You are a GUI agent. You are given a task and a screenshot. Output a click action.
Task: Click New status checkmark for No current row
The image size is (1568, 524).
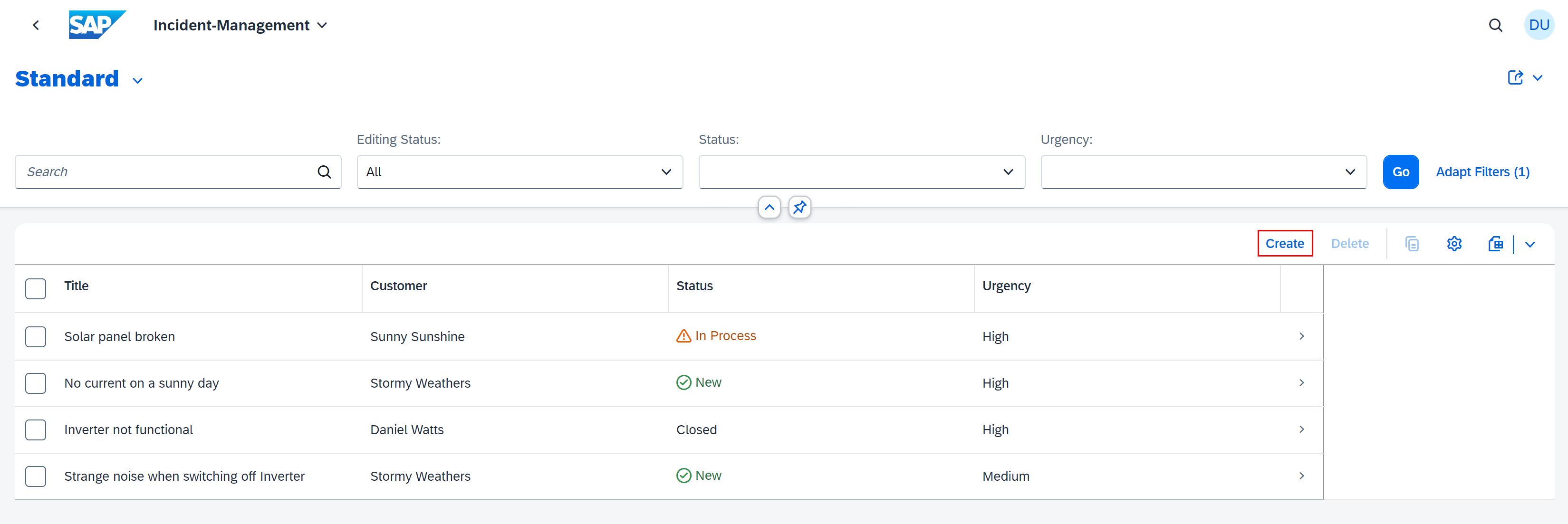coord(683,382)
